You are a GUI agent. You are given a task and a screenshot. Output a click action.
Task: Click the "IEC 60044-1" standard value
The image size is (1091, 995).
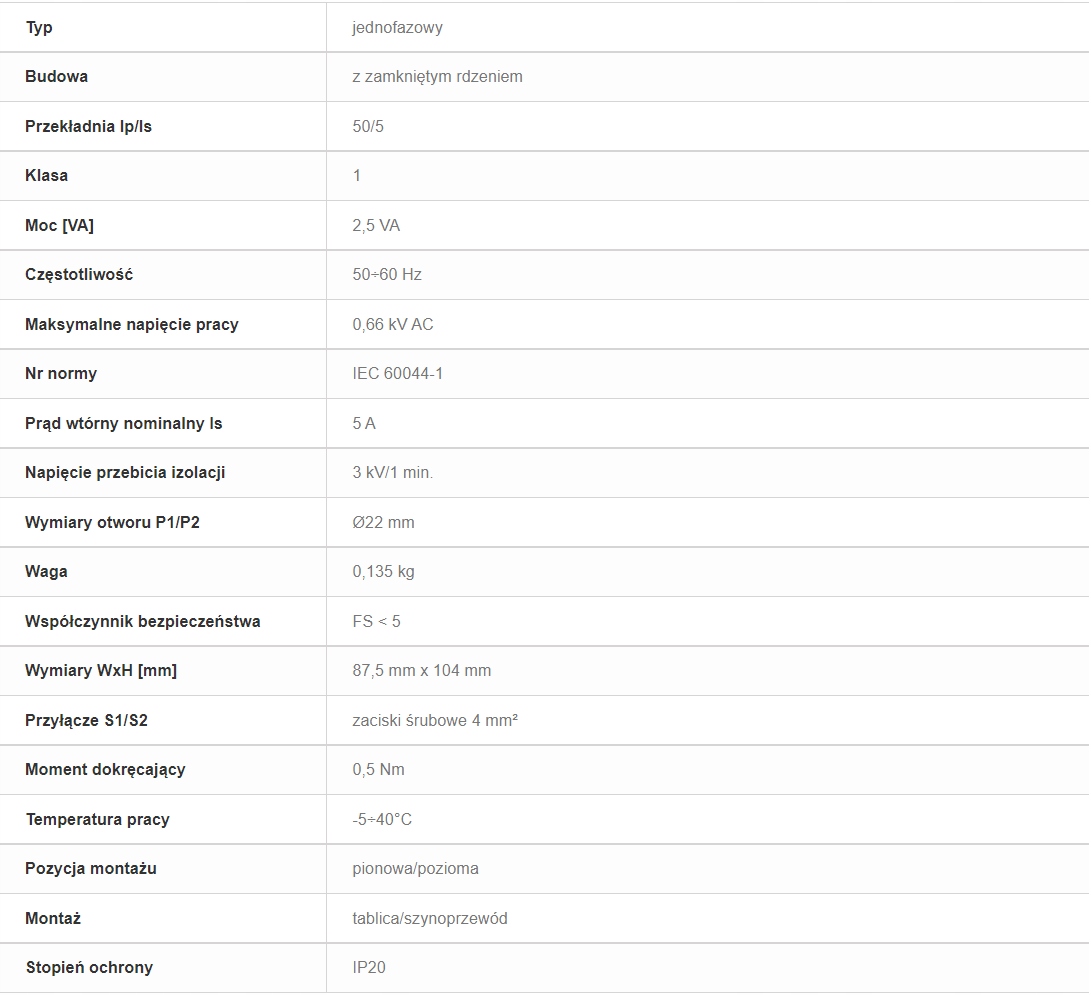398,373
